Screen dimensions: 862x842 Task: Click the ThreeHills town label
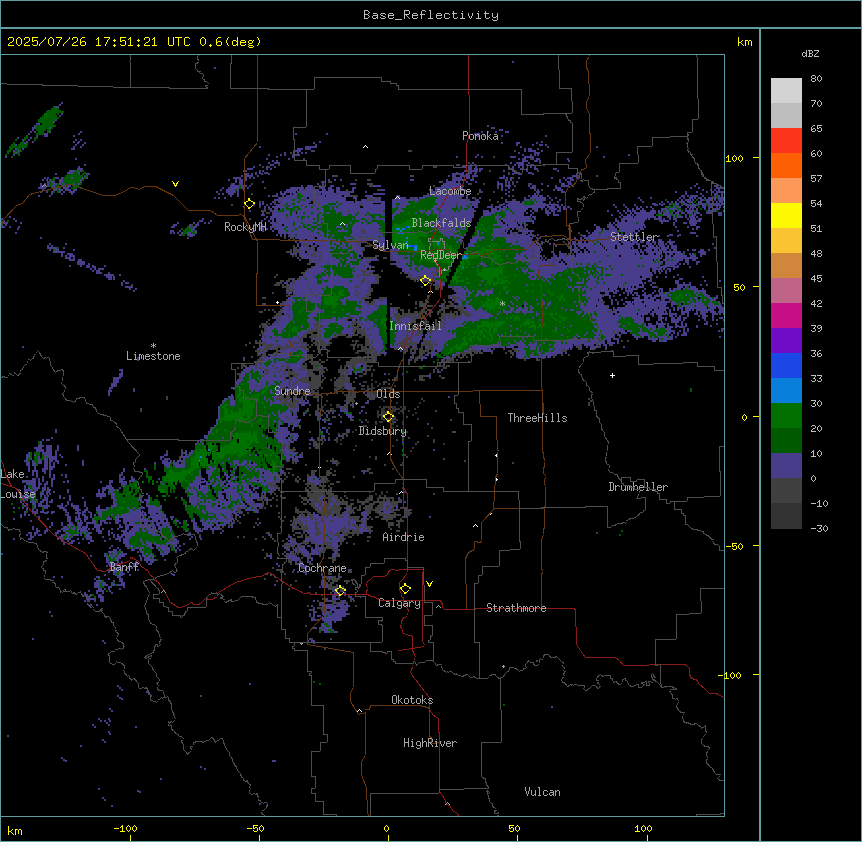[537, 418]
